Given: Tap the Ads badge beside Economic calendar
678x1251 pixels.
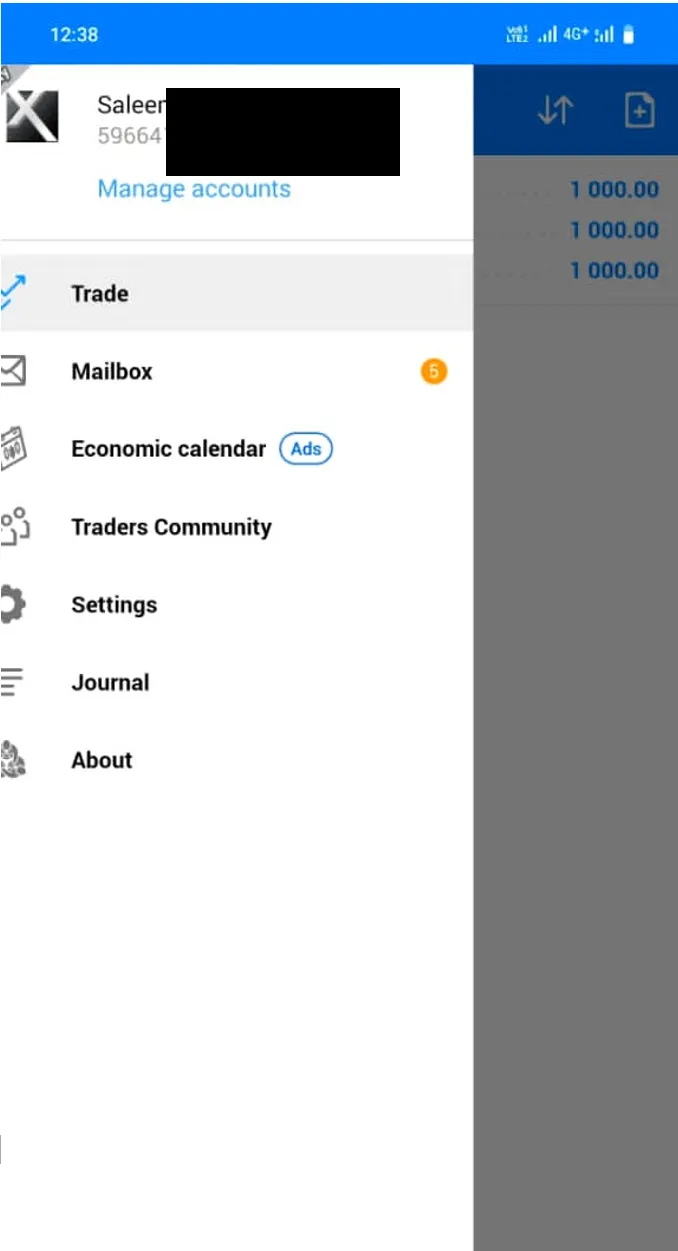Looking at the screenshot, I should tap(306, 449).
